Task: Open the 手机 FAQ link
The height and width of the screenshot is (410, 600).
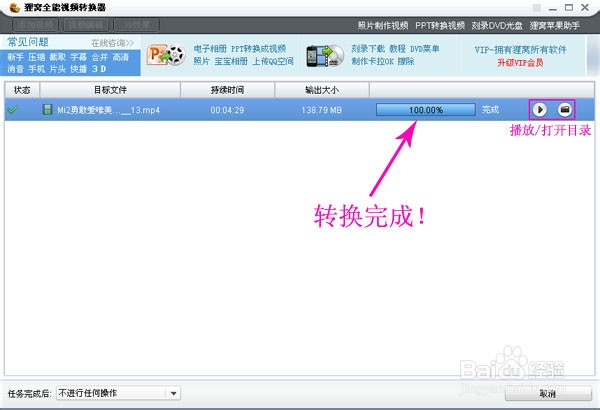Action: (36, 69)
